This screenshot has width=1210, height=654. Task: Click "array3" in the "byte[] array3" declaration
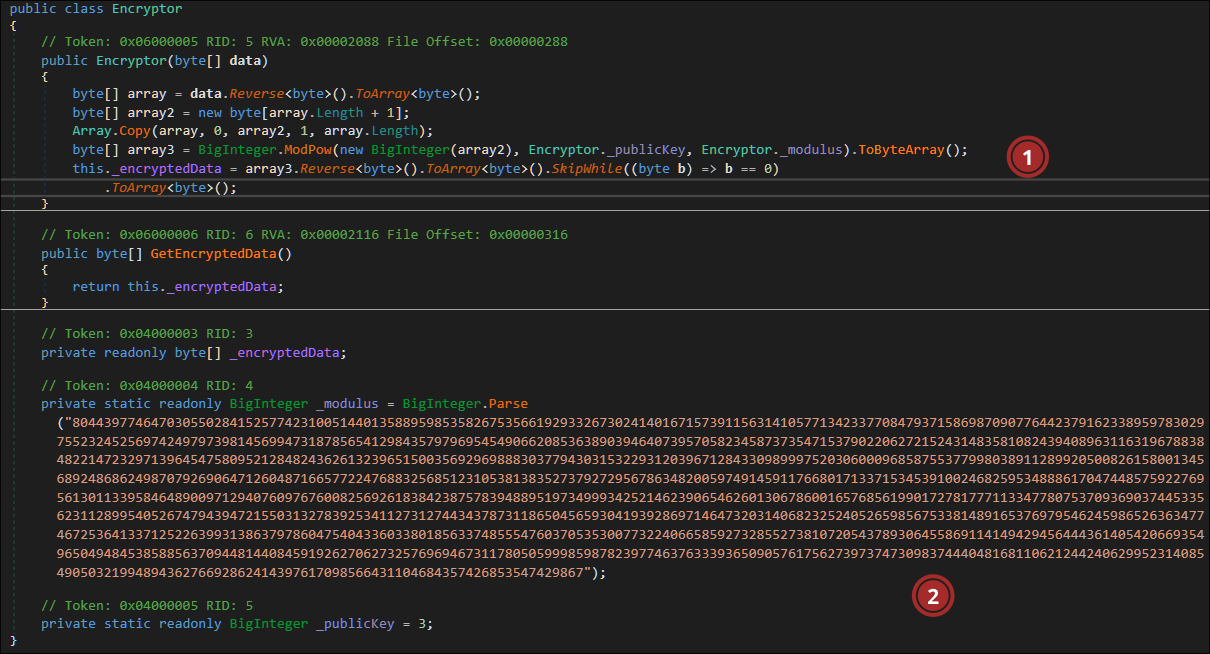(x=152, y=150)
